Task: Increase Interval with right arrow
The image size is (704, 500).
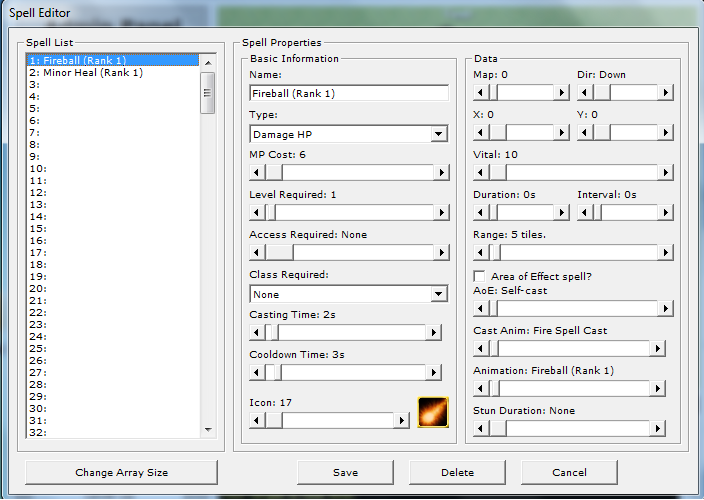Action: (x=665, y=212)
